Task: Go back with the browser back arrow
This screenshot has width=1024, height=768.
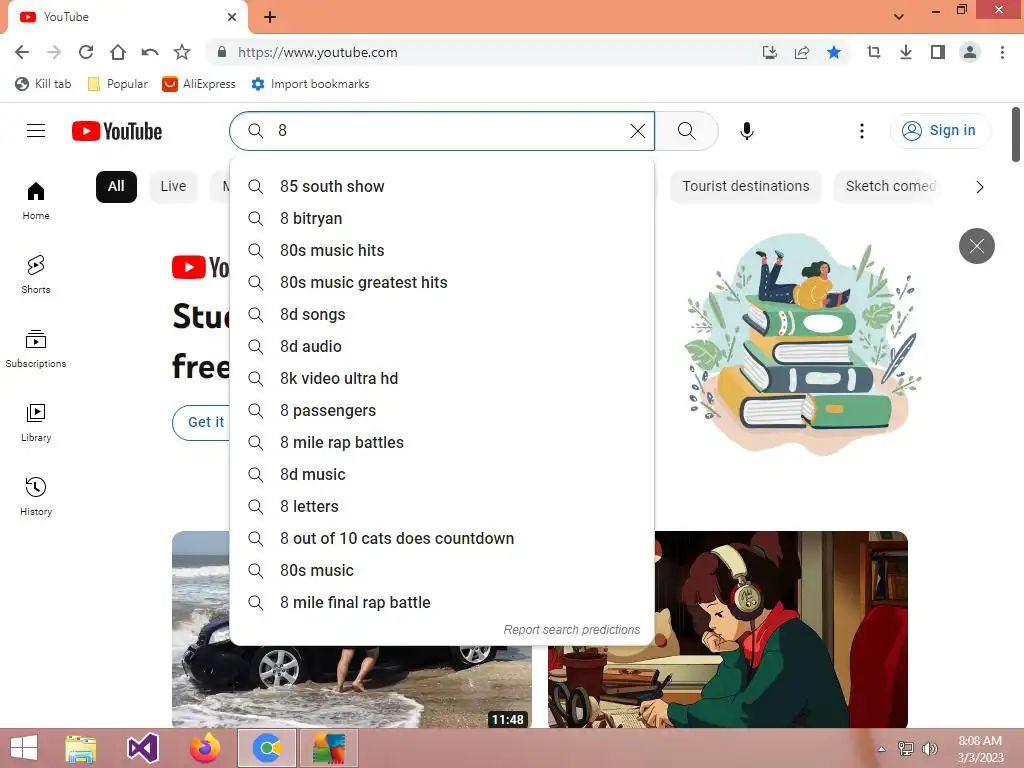Action: click(x=22, y=52)
